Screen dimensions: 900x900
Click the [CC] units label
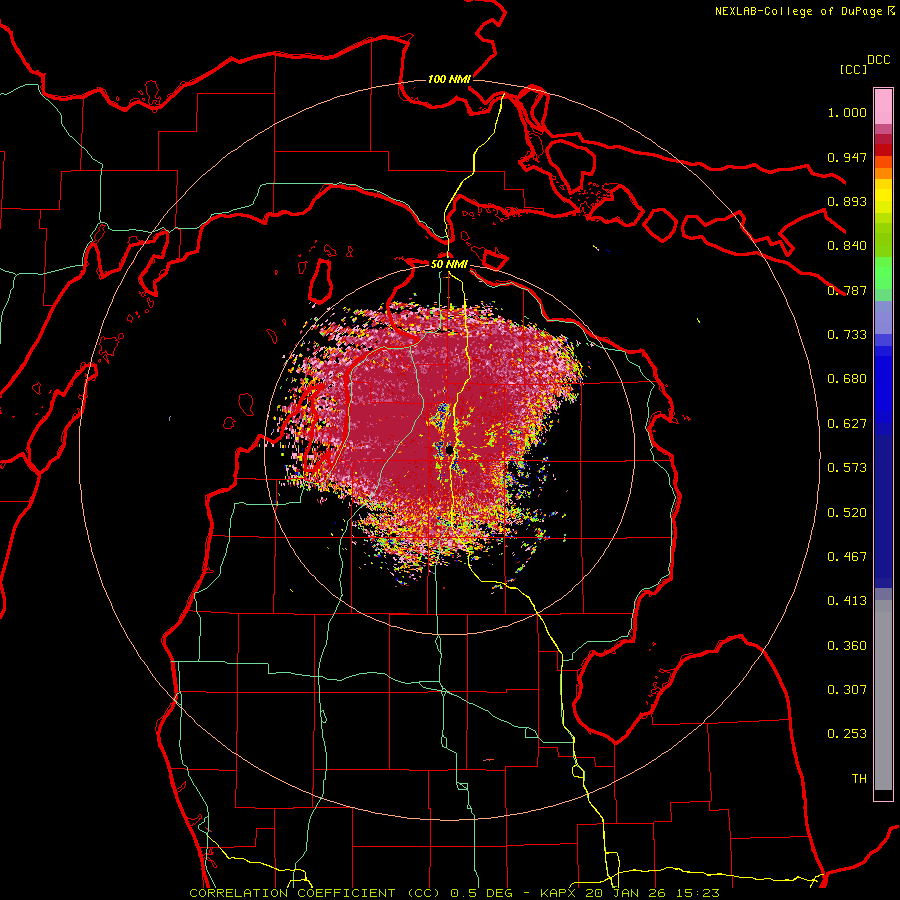click(x=854, y=69)
